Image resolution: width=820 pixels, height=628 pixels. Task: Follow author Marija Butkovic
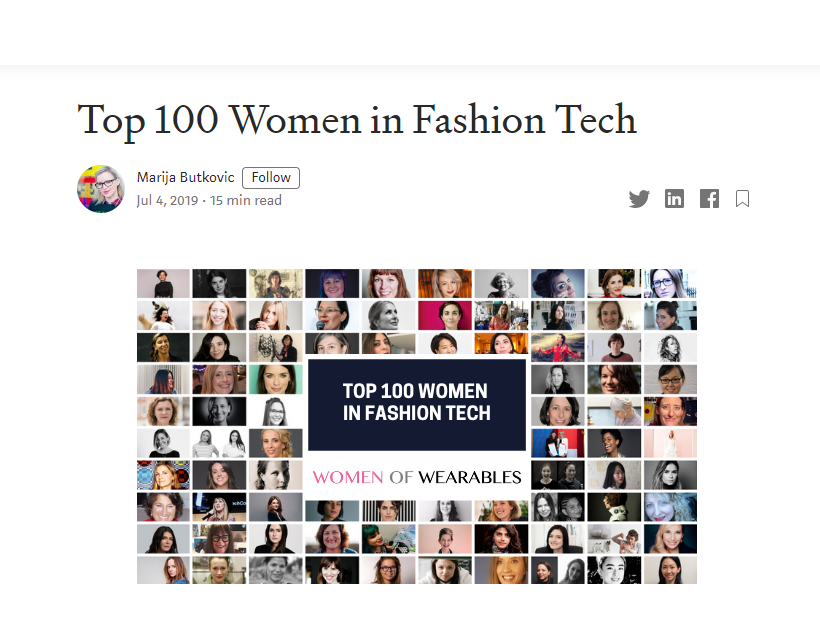tap(271, 178)
